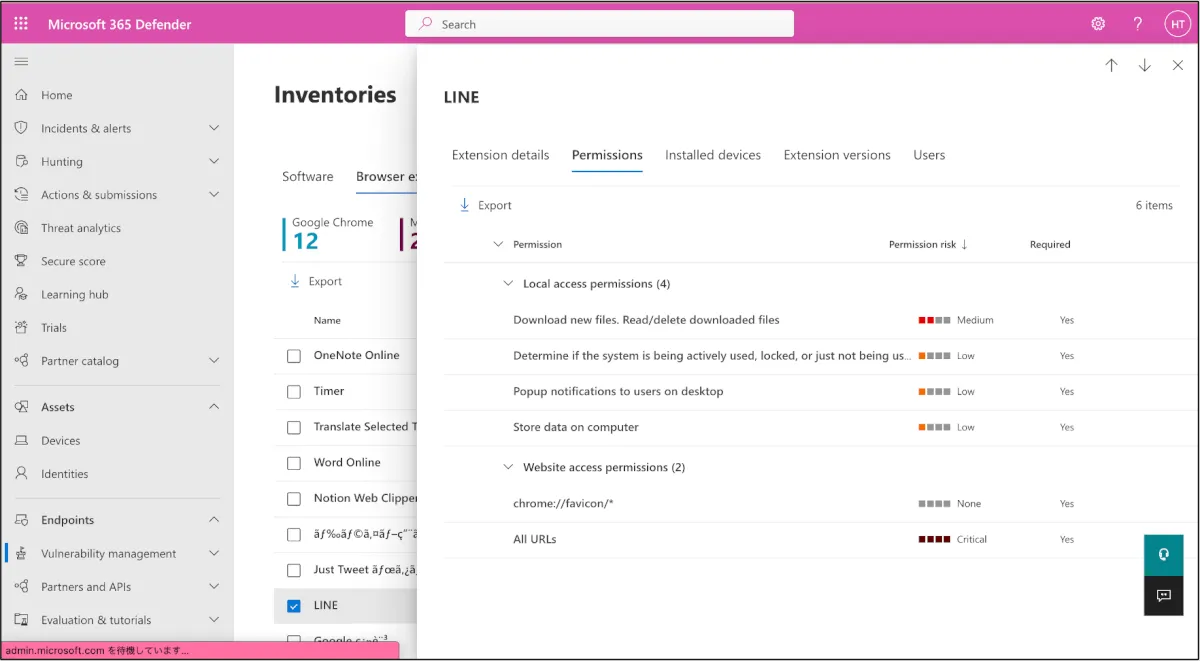Open the feedback chat widget

1163,596
